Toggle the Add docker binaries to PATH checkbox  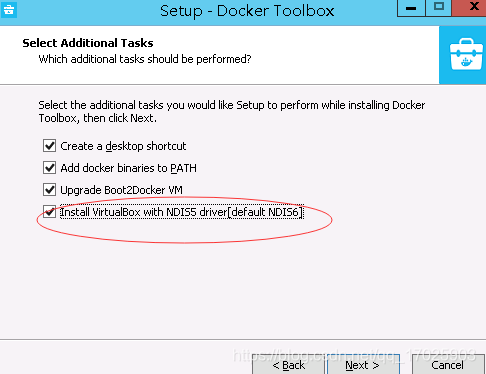click(x=49, y=168)
